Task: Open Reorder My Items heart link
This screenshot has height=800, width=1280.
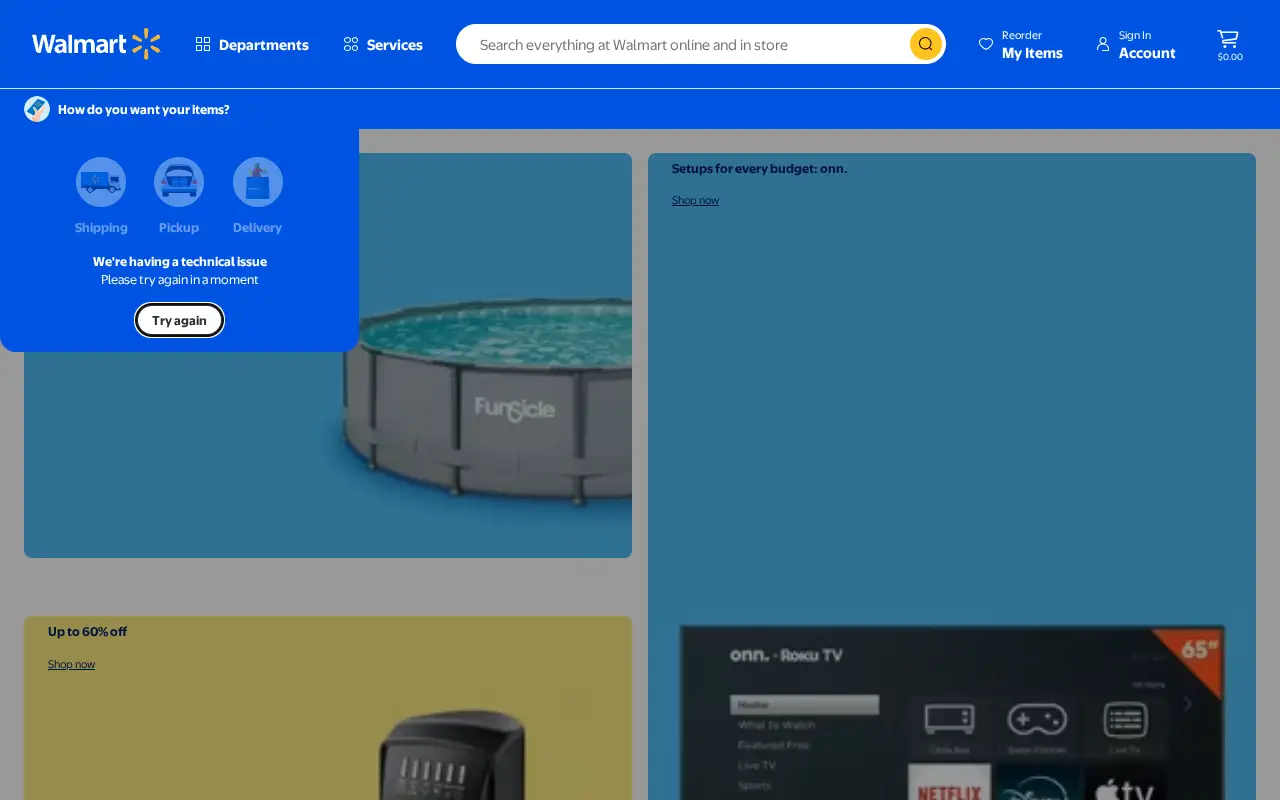Action: click(x=1021, y=44)
